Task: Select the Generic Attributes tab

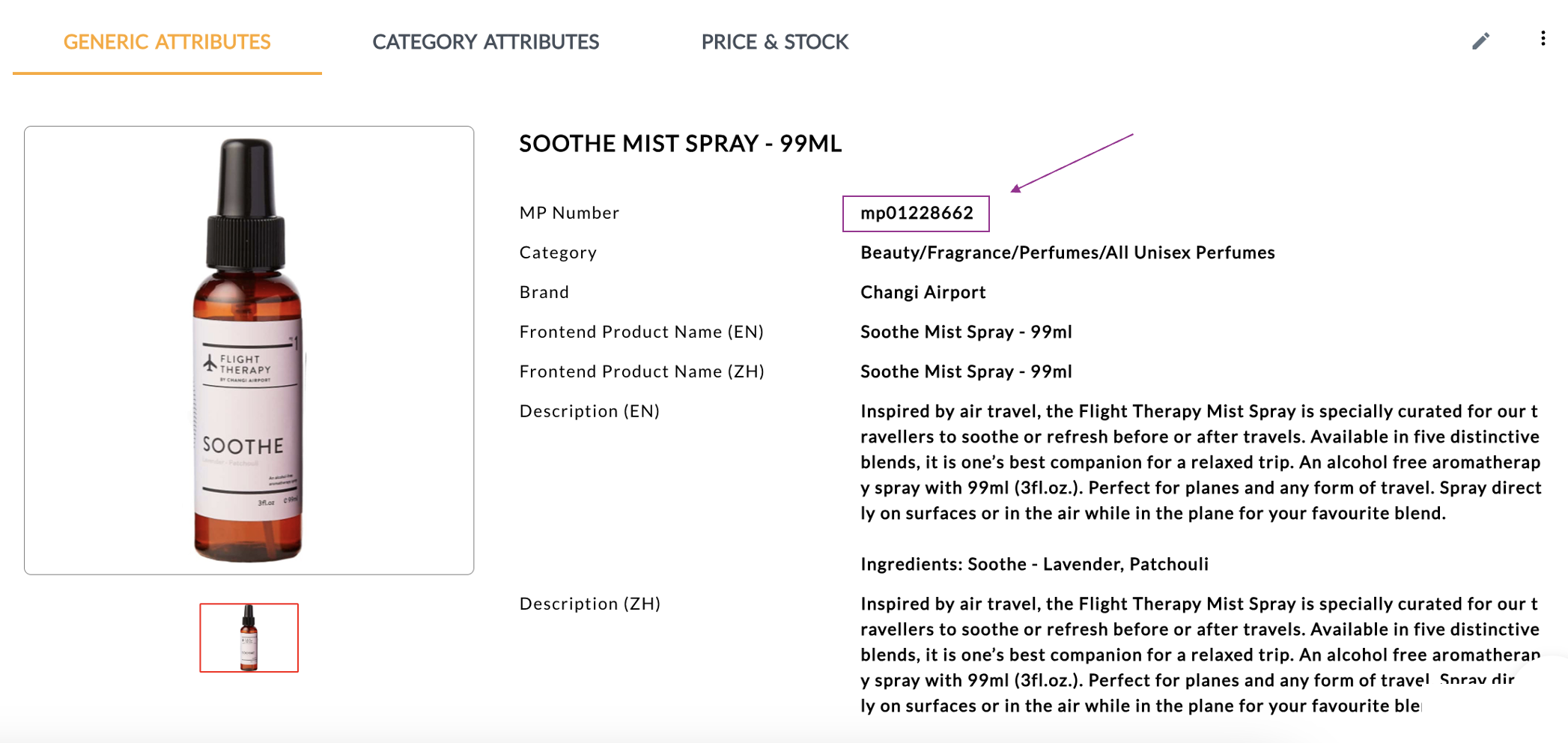Action: 167,42
